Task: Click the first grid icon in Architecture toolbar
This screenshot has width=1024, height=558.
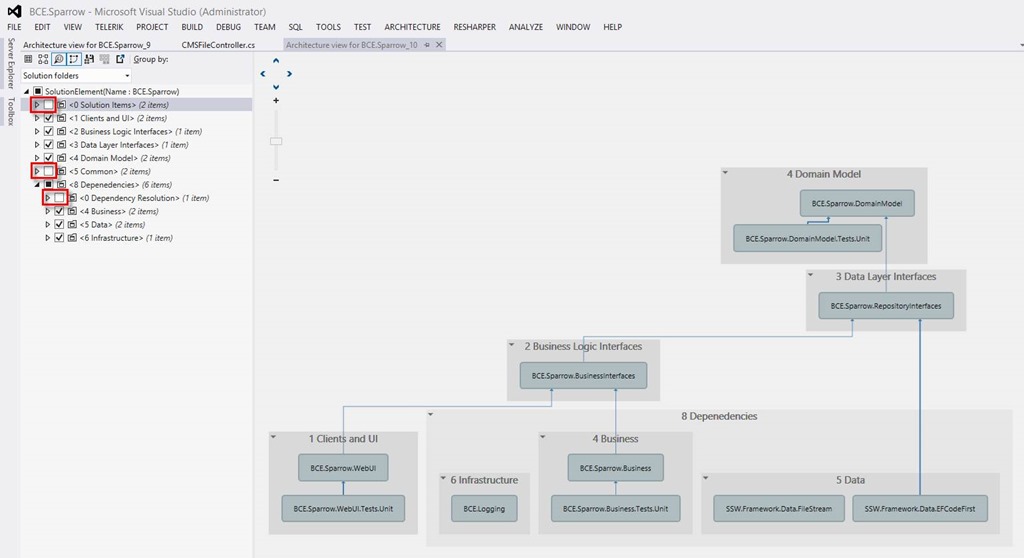Action: [x=28, y=59]
